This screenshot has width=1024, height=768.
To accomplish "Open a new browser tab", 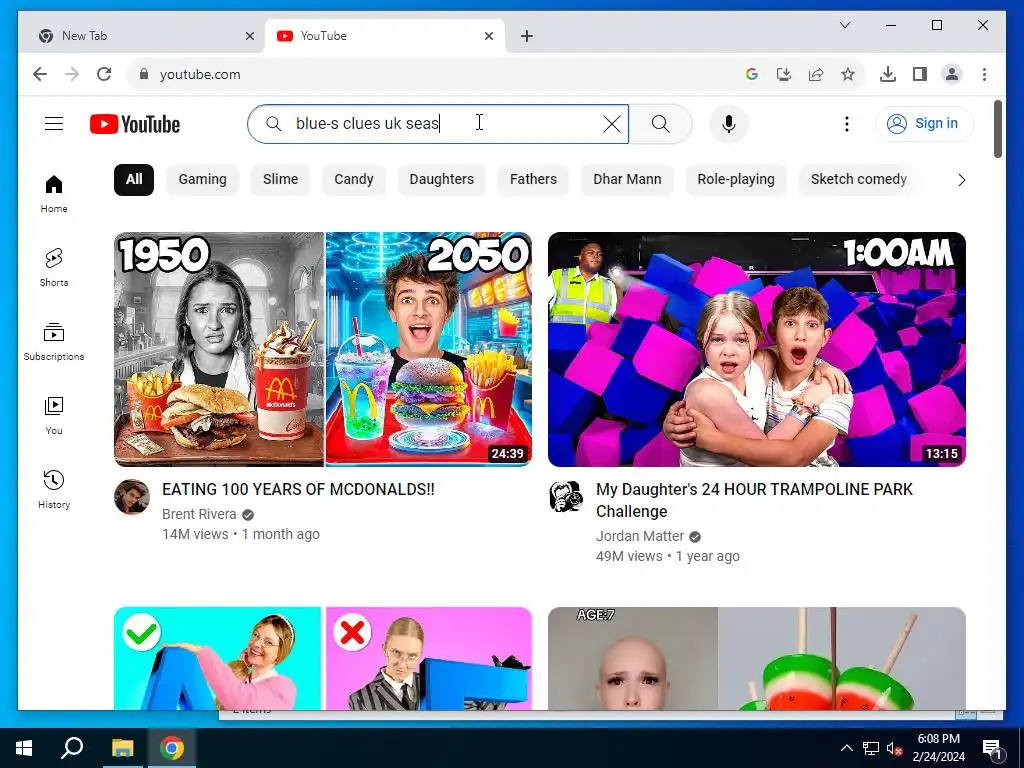I will [x=527, y=37].
